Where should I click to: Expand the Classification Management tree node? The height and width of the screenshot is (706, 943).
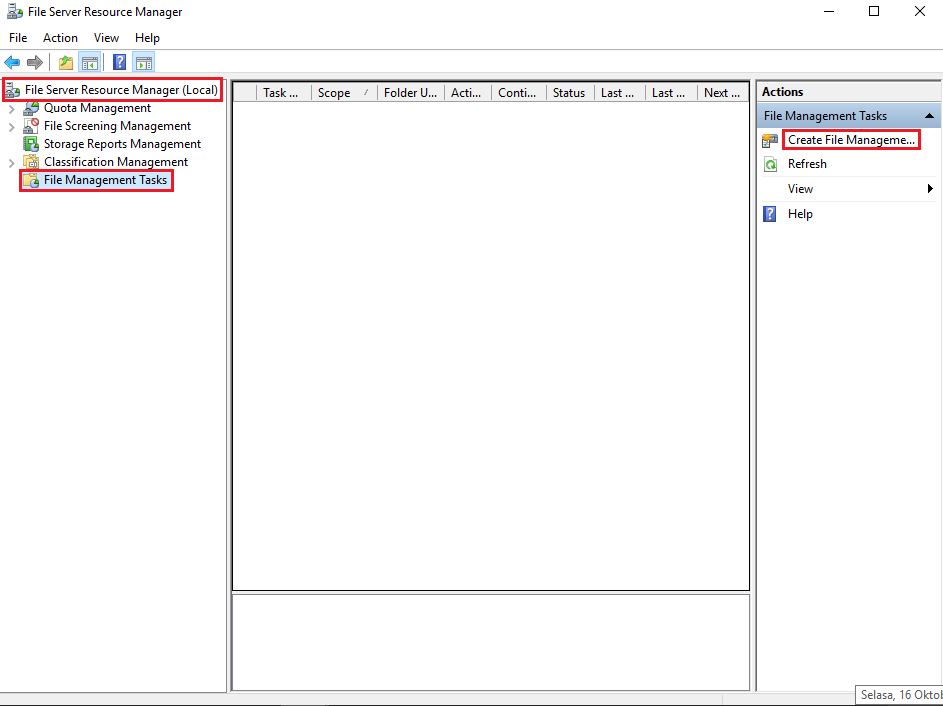[10, 161]
